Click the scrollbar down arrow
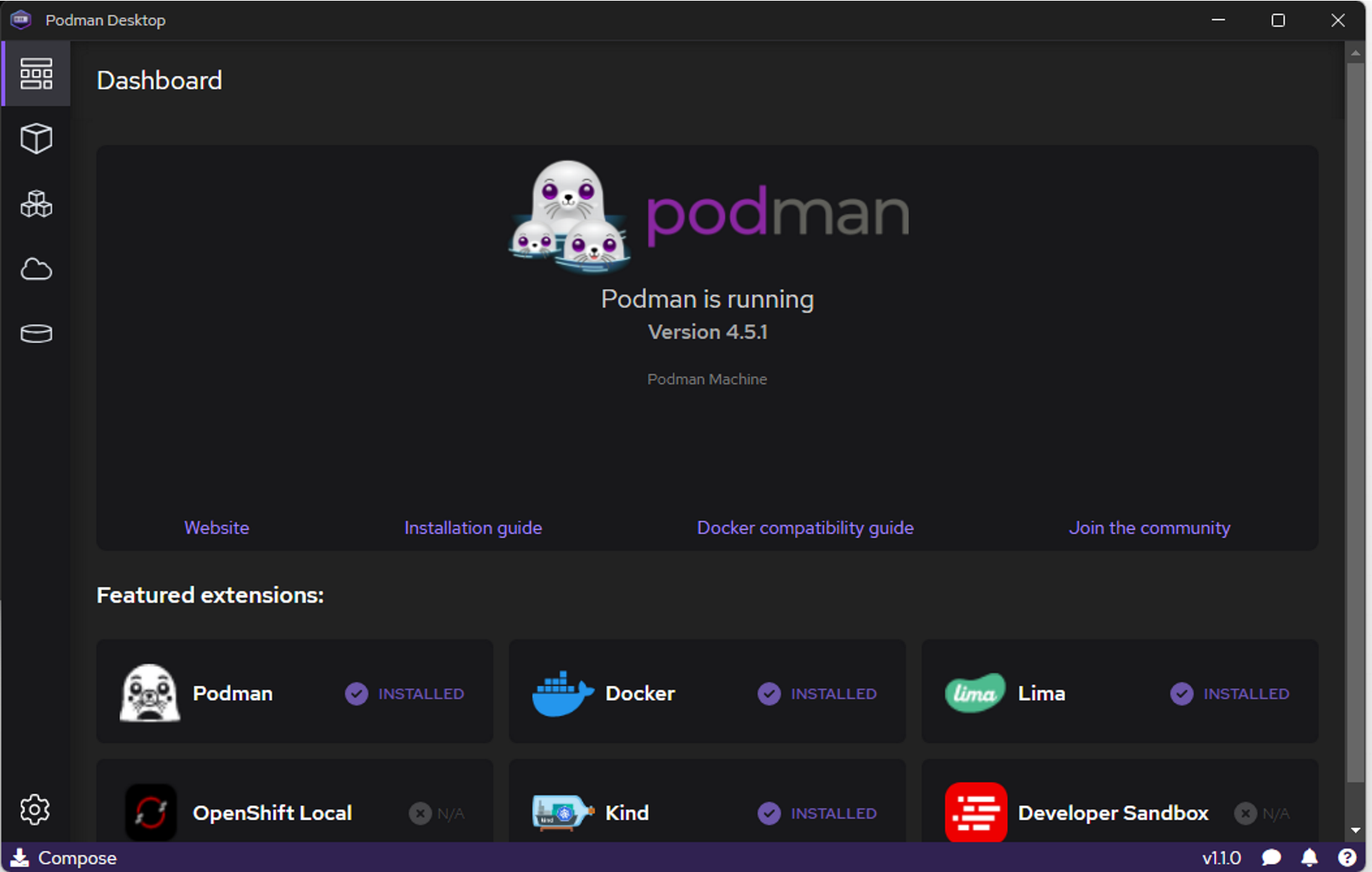Screen dimensions: 1372x872 point(1355,830)
